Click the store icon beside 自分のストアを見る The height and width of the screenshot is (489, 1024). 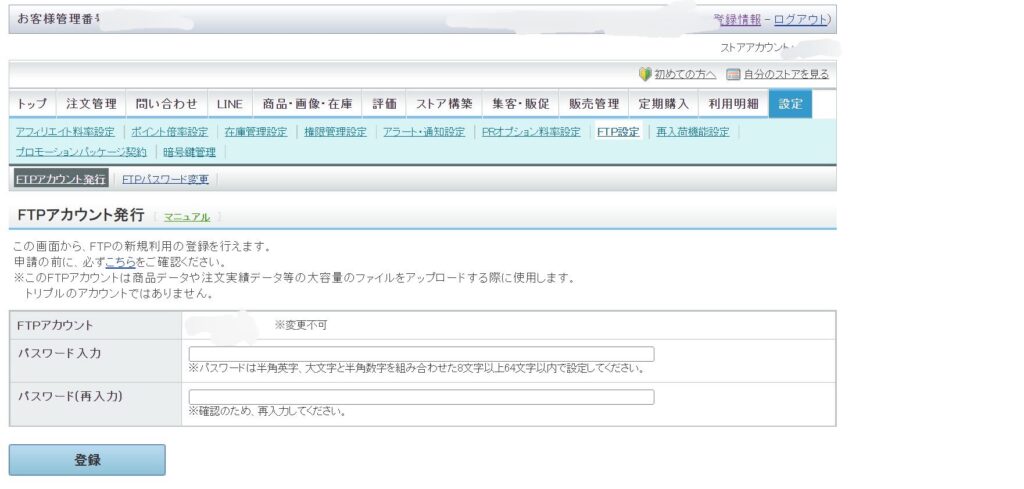click(x=733, y=74)
